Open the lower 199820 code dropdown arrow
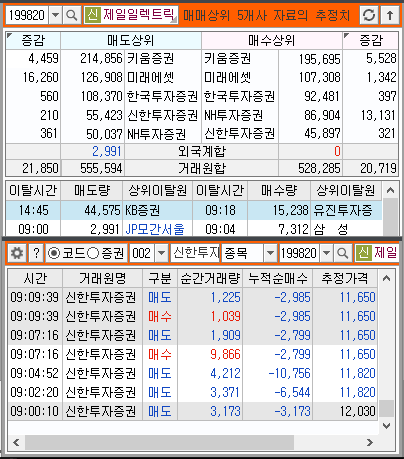Screen dimensions: 404x459 (327, 253)
